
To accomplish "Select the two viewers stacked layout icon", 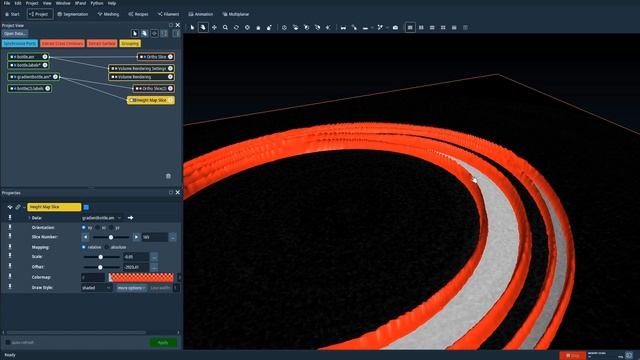I will coord(432,27).
